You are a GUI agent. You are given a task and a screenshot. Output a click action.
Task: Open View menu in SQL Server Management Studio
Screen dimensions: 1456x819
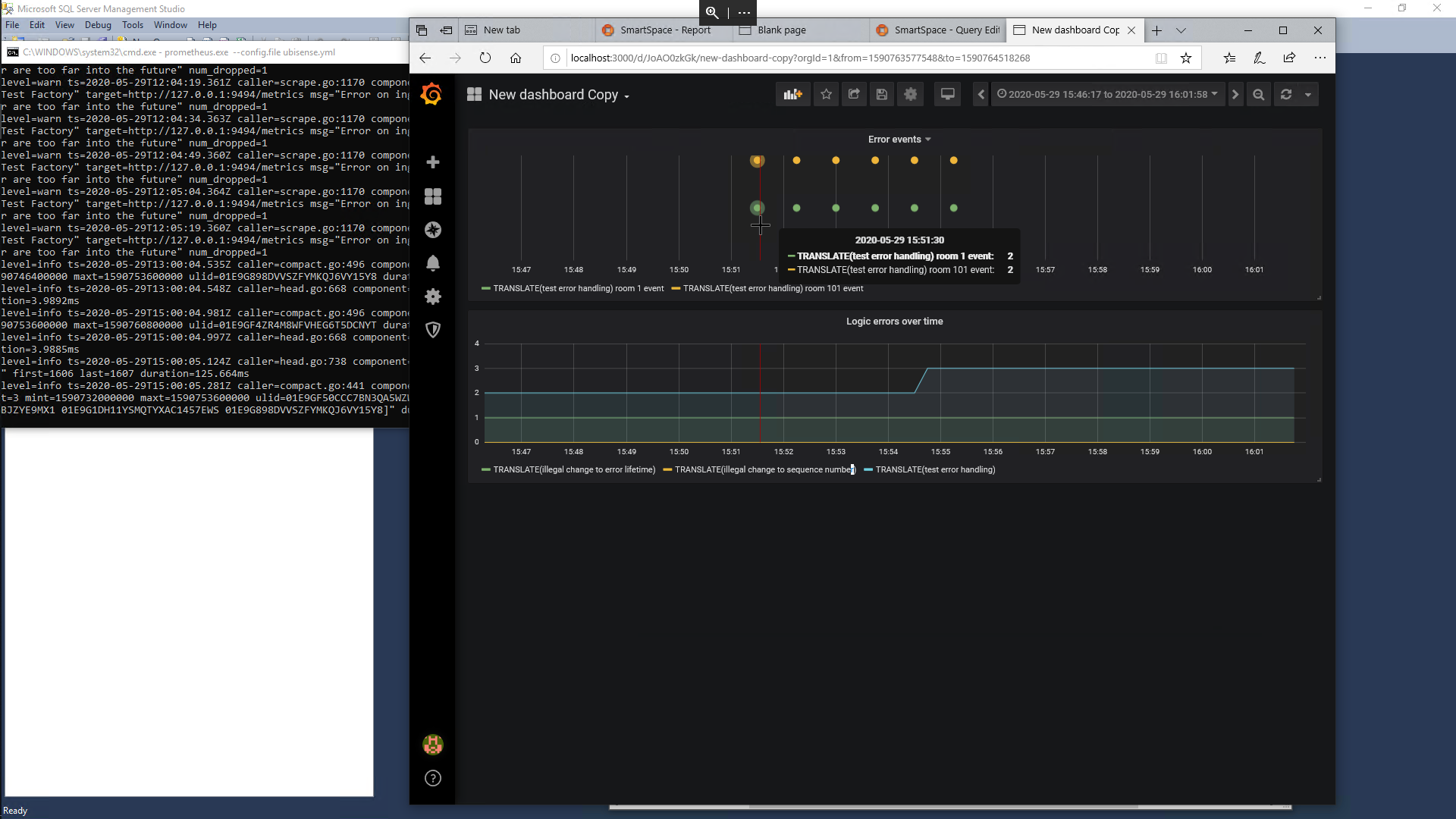click(64, 25)
